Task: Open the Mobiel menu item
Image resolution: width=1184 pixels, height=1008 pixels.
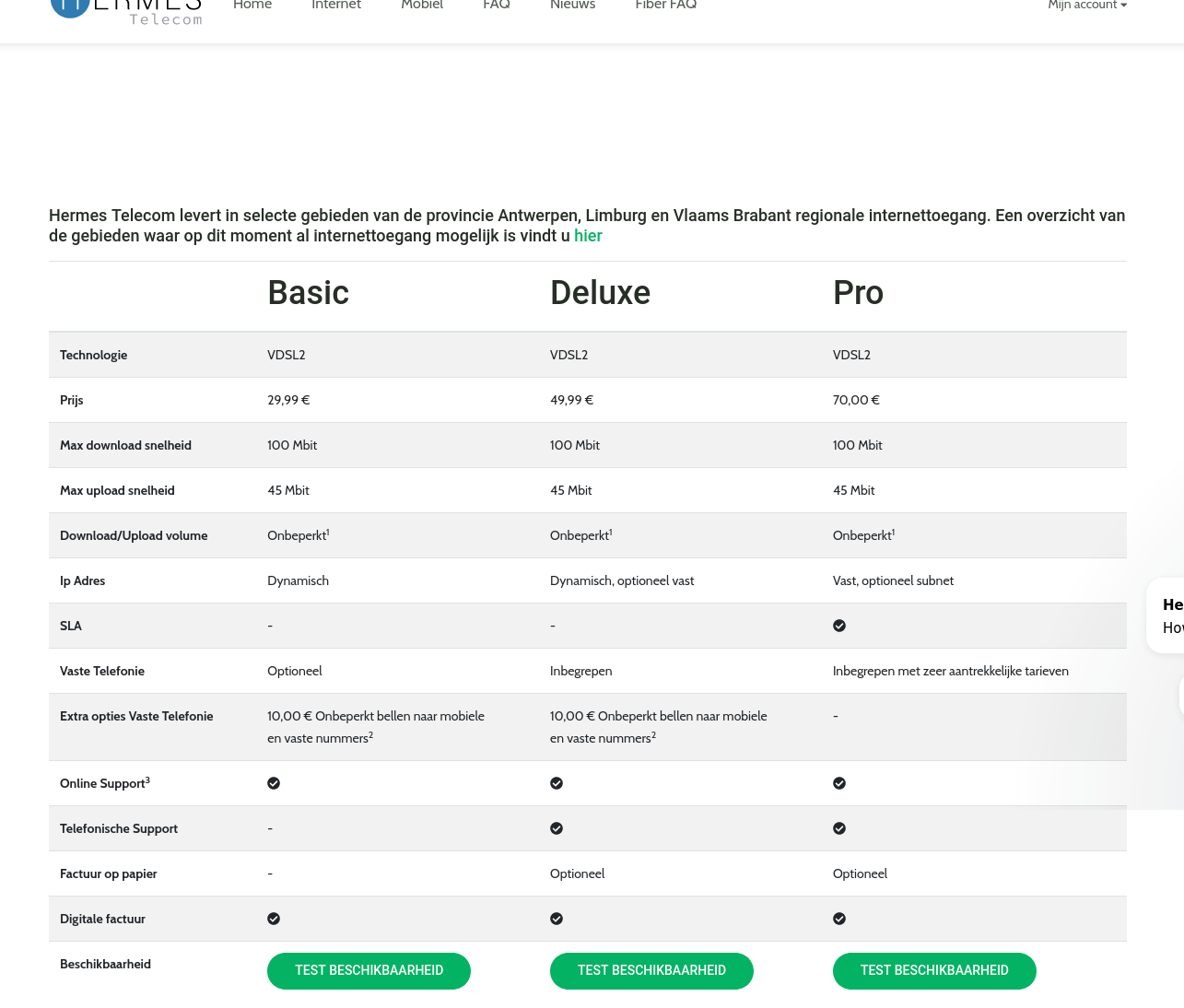Action: (x=422, y=6)
